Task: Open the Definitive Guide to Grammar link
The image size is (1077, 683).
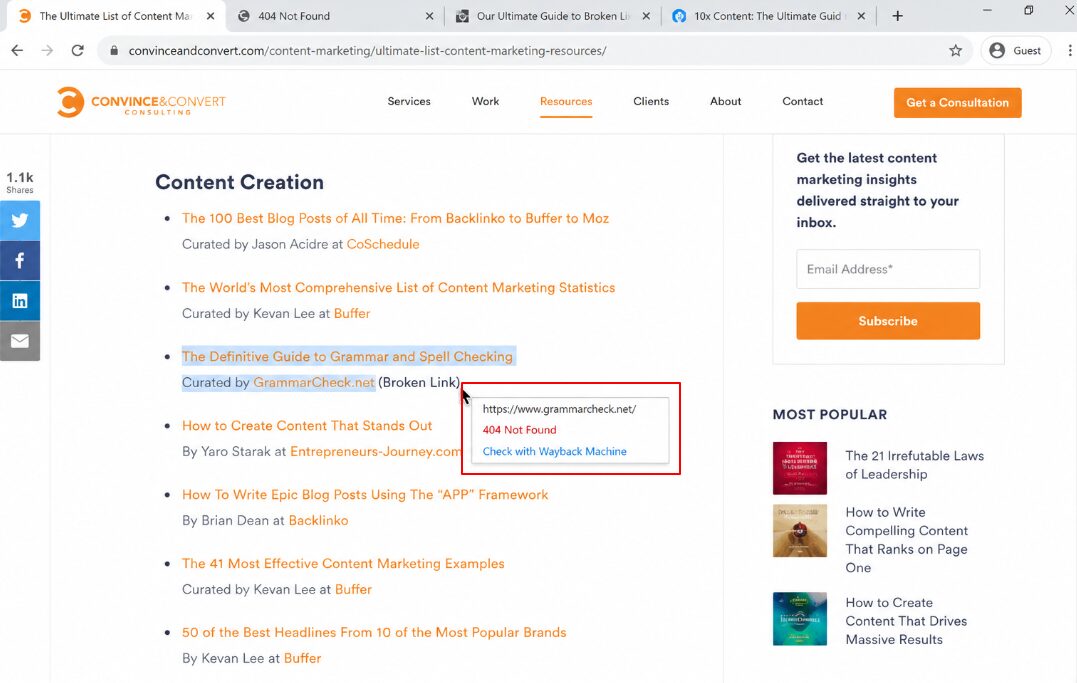Action: [x=347, y=357]
